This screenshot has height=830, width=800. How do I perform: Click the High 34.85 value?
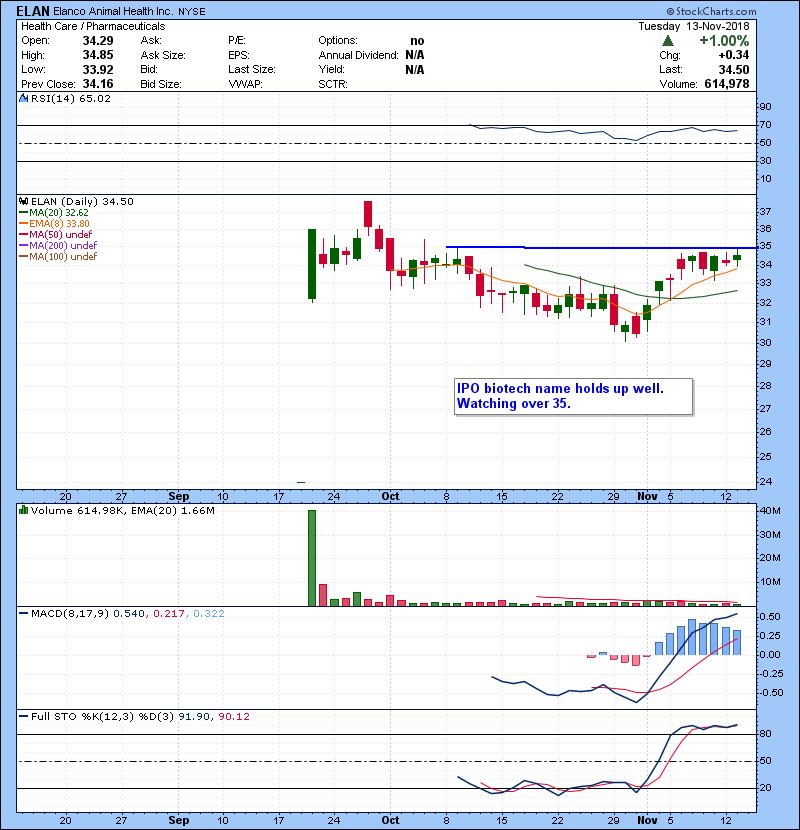click(x=98, y=55)
